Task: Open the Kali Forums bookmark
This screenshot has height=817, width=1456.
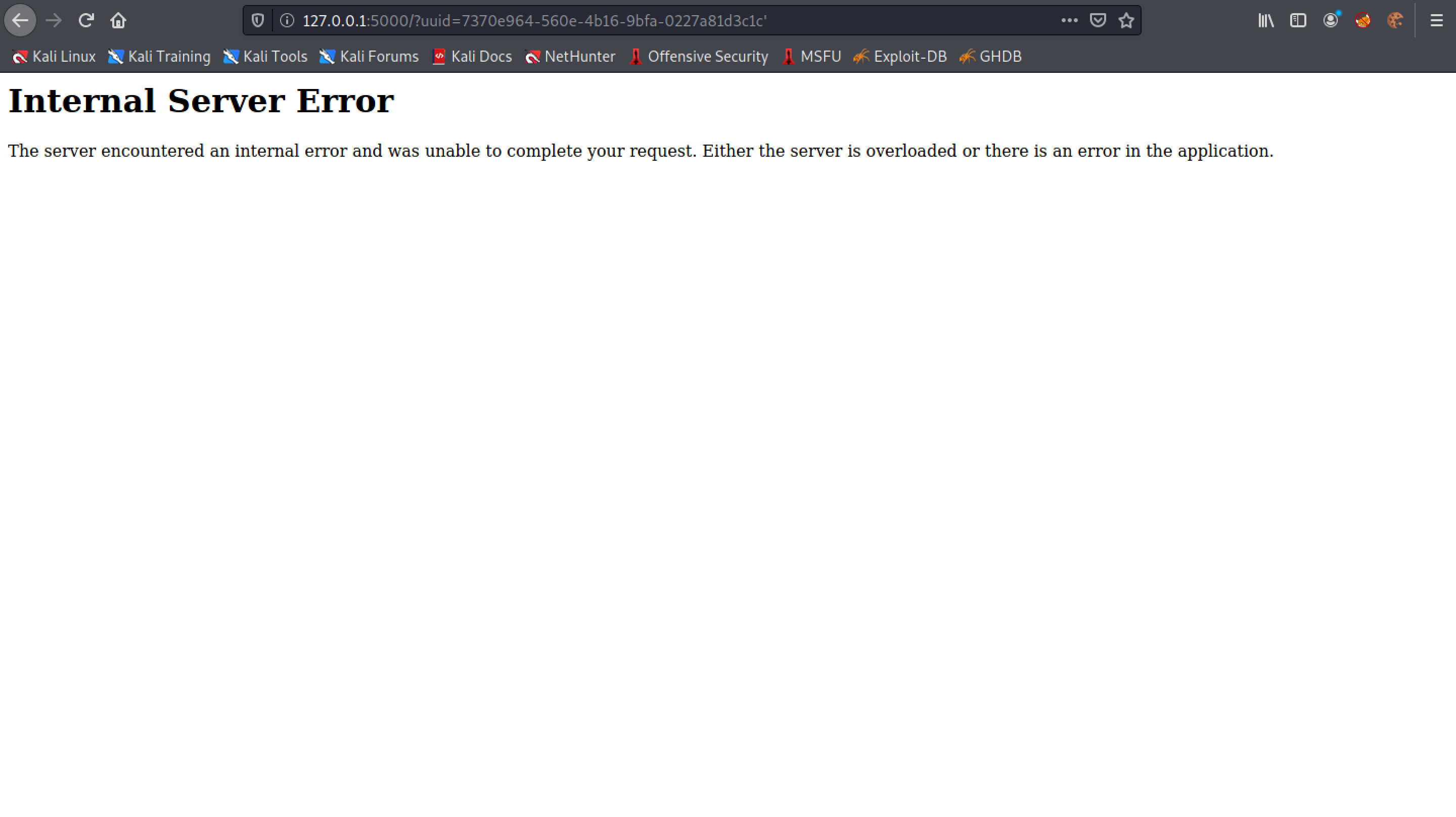Action: pyautogui.click(x=369, y=57)
